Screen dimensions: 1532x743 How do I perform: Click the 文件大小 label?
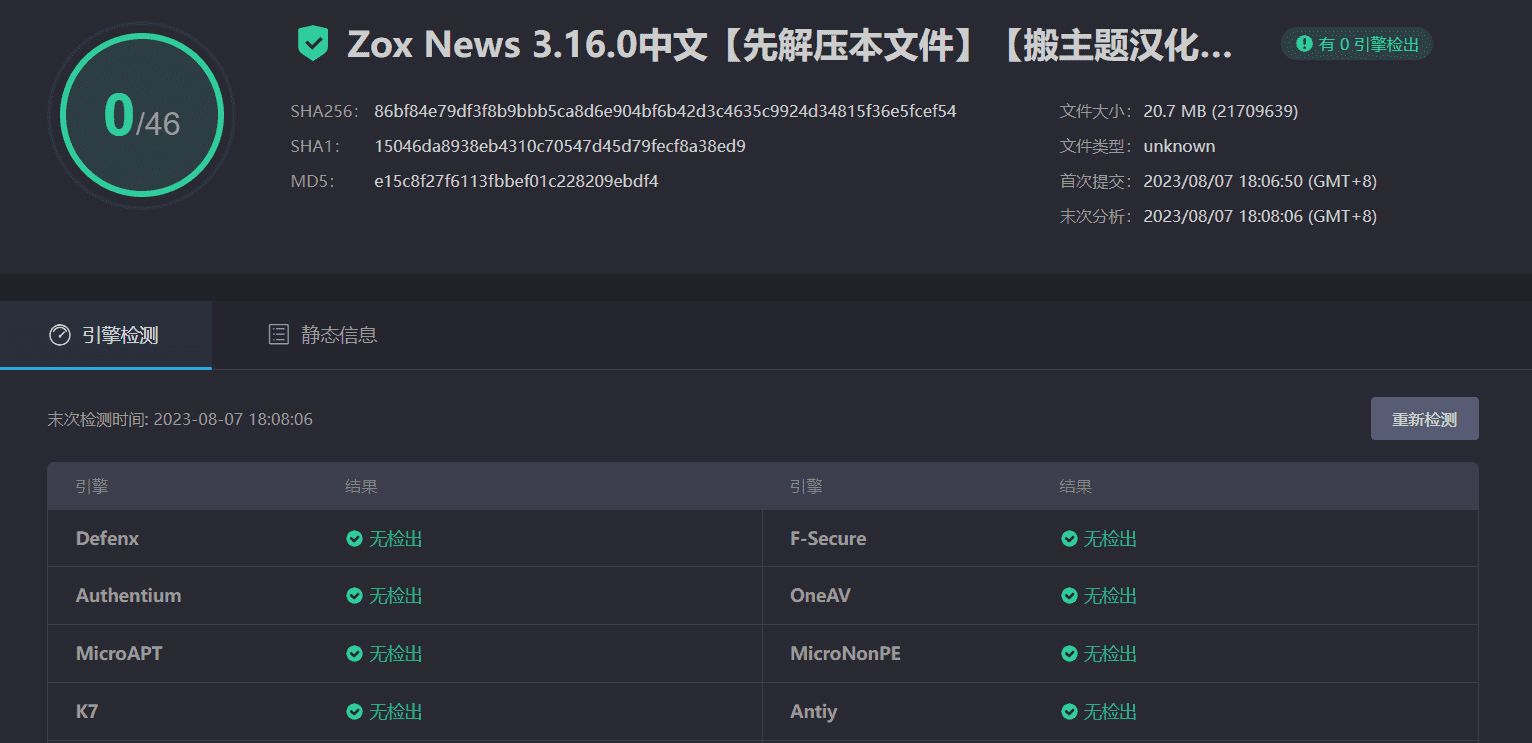coord(1098,111)
